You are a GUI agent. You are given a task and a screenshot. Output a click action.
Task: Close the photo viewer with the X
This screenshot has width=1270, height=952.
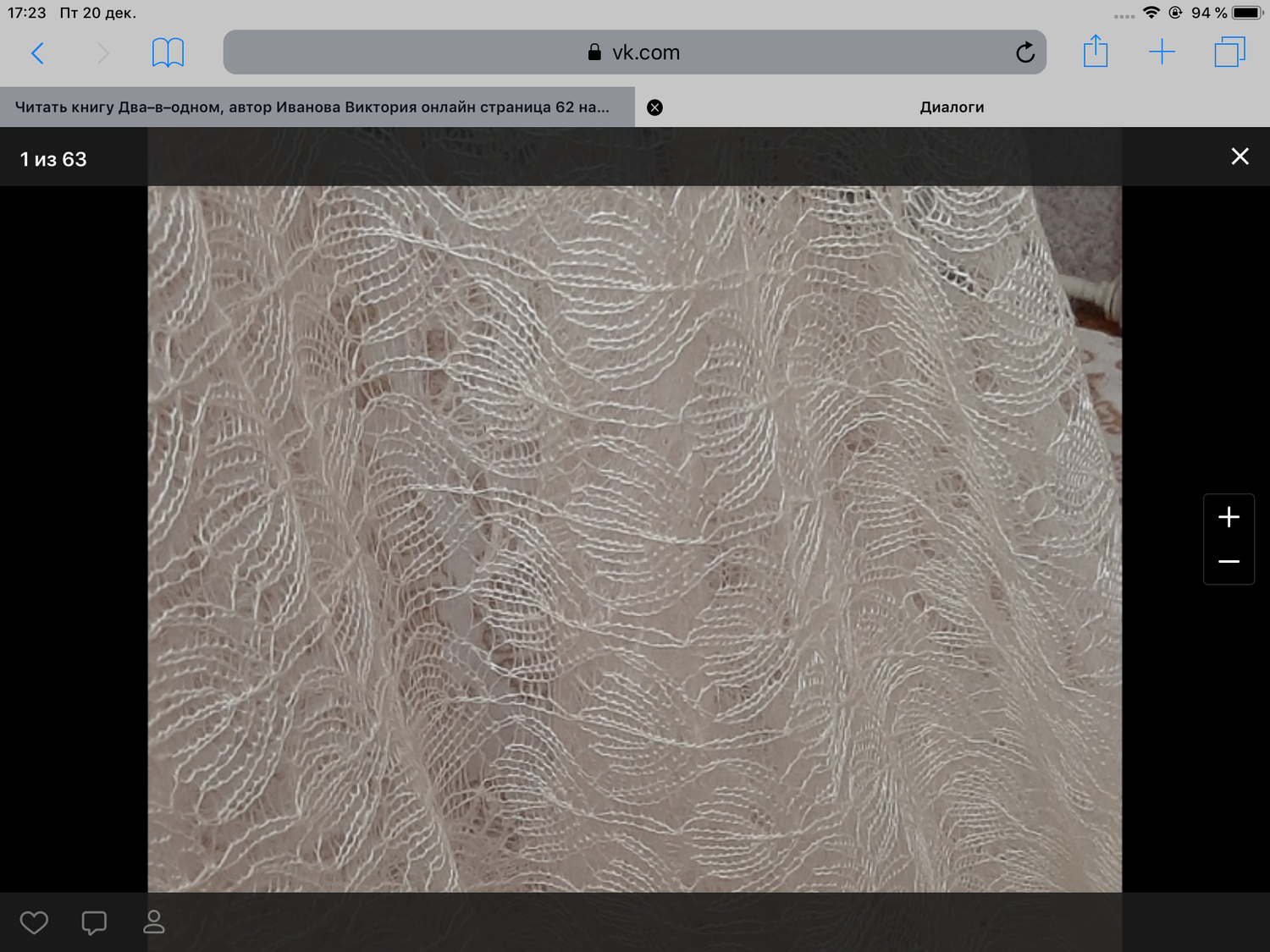[1240, 157]
